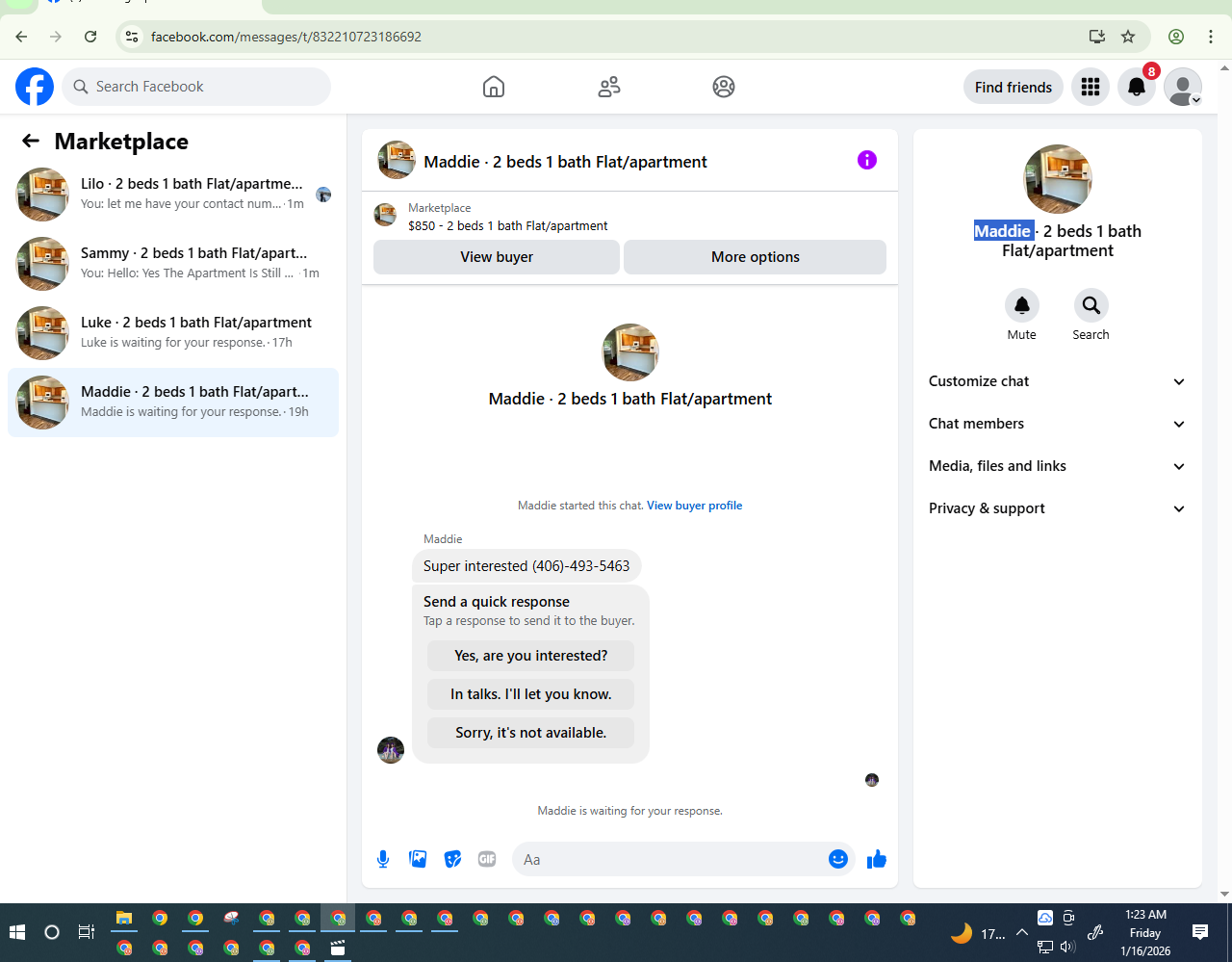Viewport: 1232px width, 962px height.
Task: Open Windows Start button
Action: tap(16, 932)
